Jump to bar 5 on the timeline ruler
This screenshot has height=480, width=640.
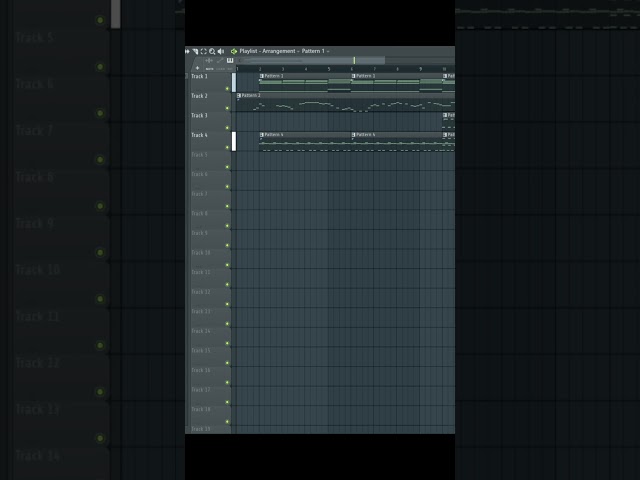pyautogui.click(x=329, y=69)
